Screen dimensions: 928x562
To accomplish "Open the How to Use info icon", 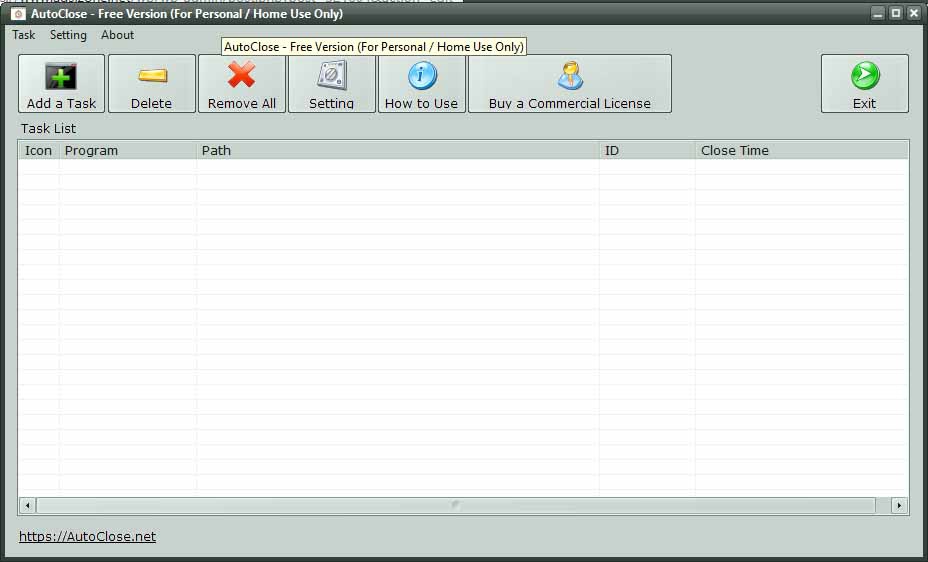I will point(421,76).
